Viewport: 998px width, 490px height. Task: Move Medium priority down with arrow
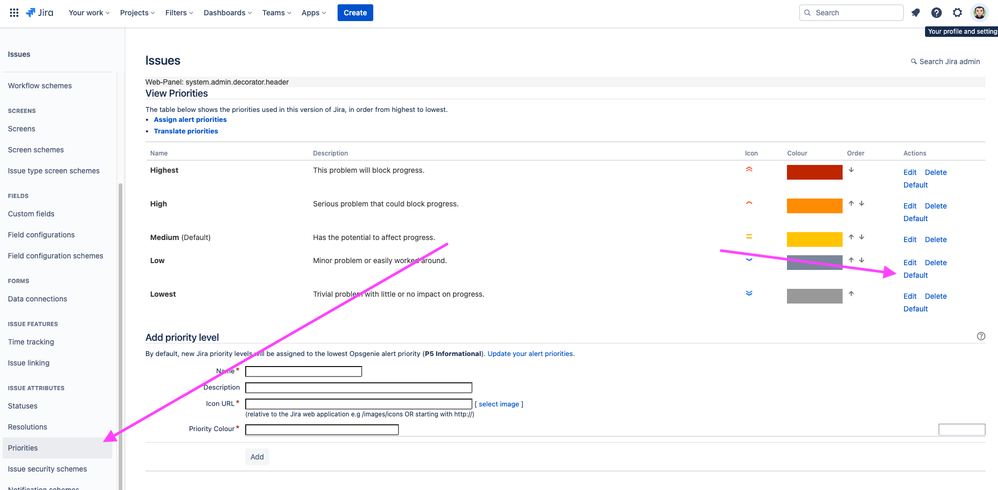pos(862,237)
